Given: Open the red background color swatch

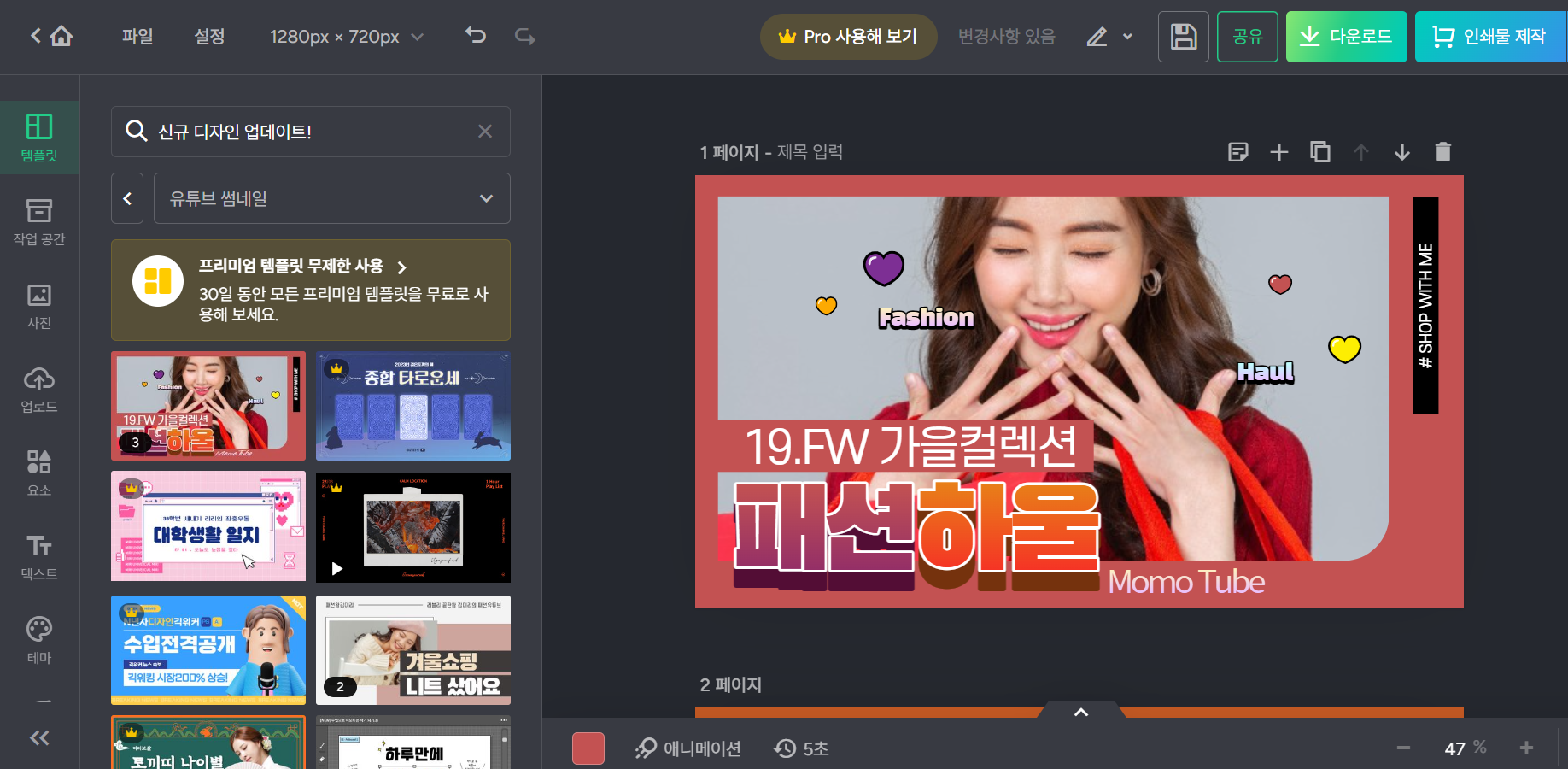Looking at the screenshot, I should click(x=588, y=748).
